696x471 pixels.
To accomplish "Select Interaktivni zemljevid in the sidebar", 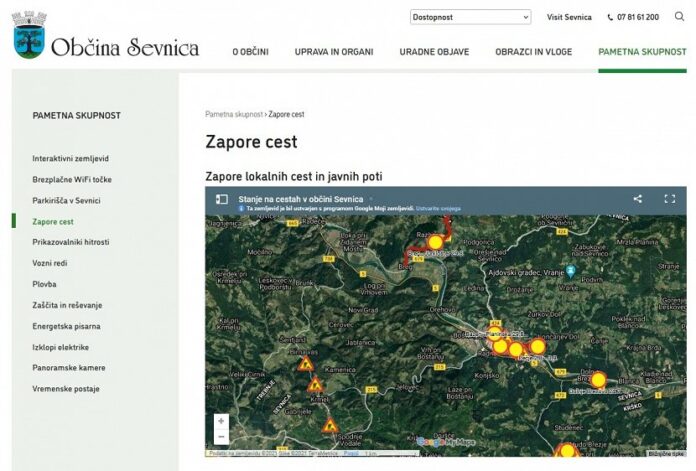I will tap(71, 158).
